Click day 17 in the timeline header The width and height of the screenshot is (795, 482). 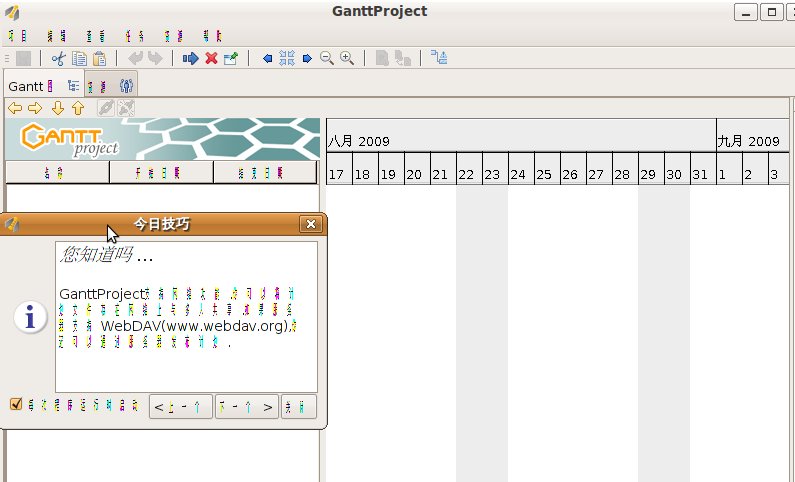pos(339,169)
